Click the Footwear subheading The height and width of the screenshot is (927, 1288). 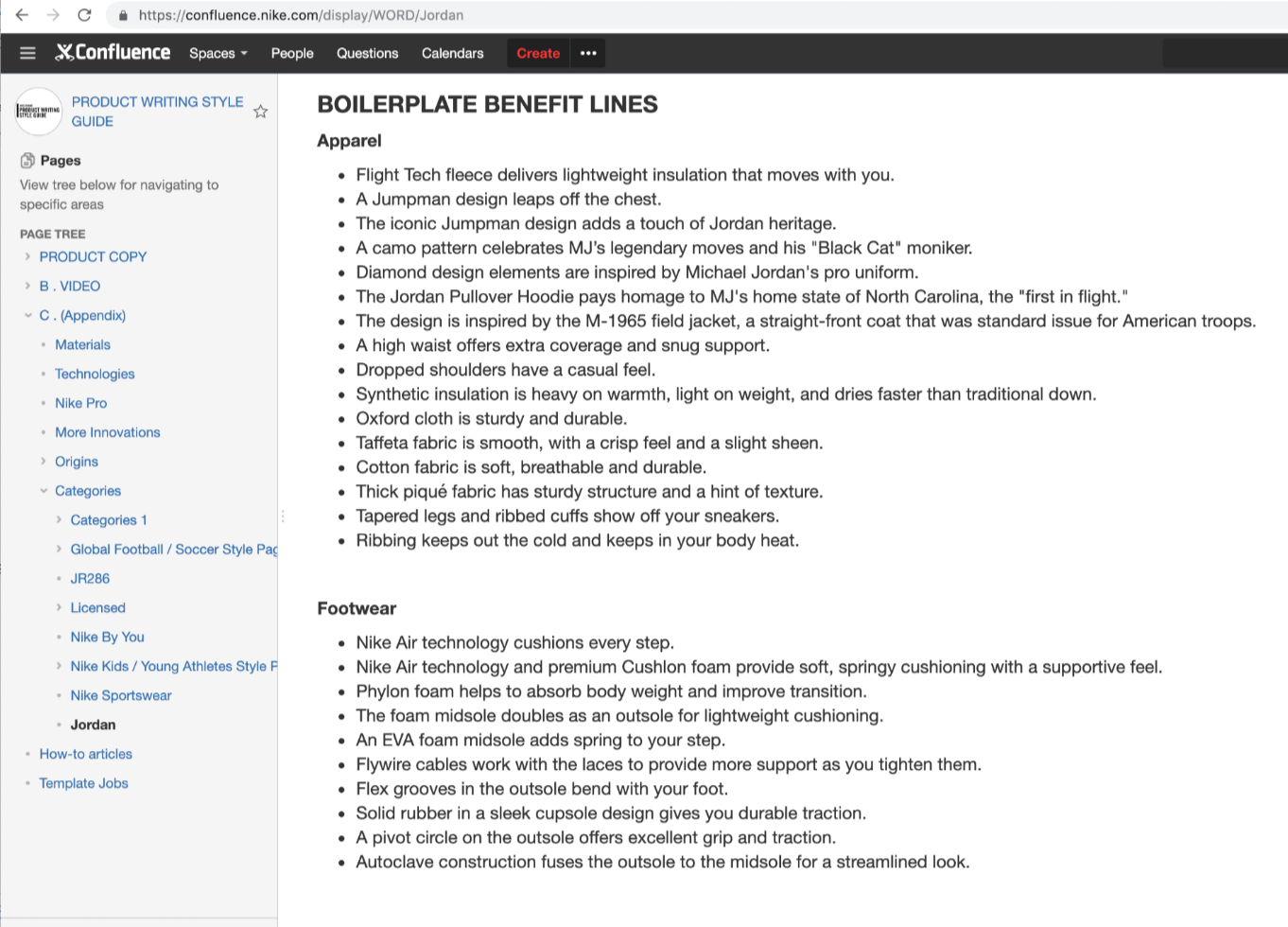[357, 609]
